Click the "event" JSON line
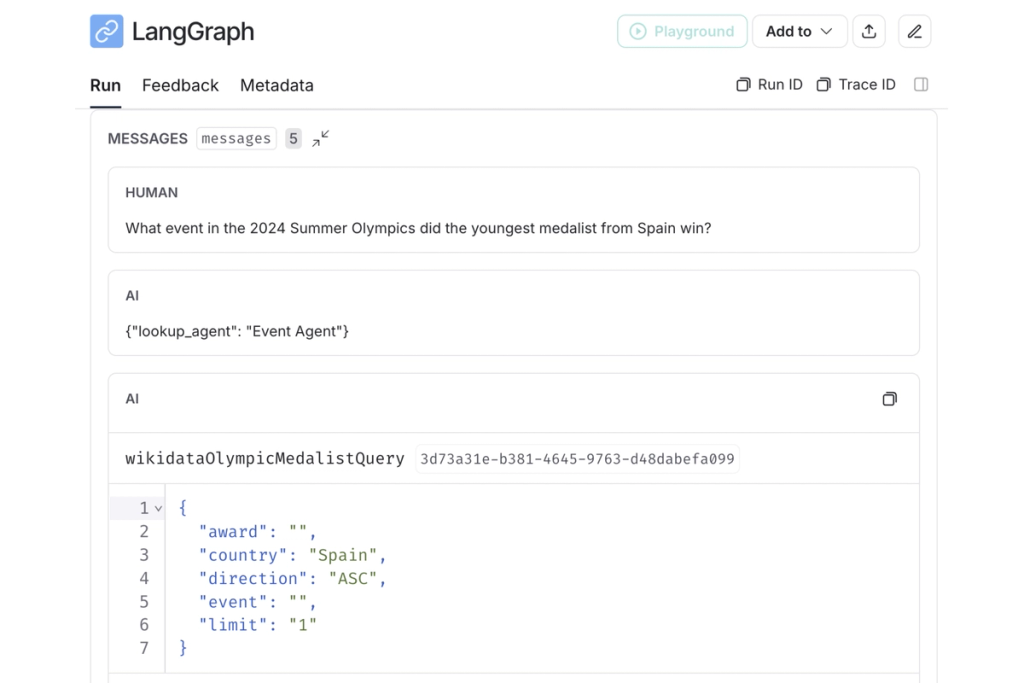The image size is (1024, 683). click(258, 601)
